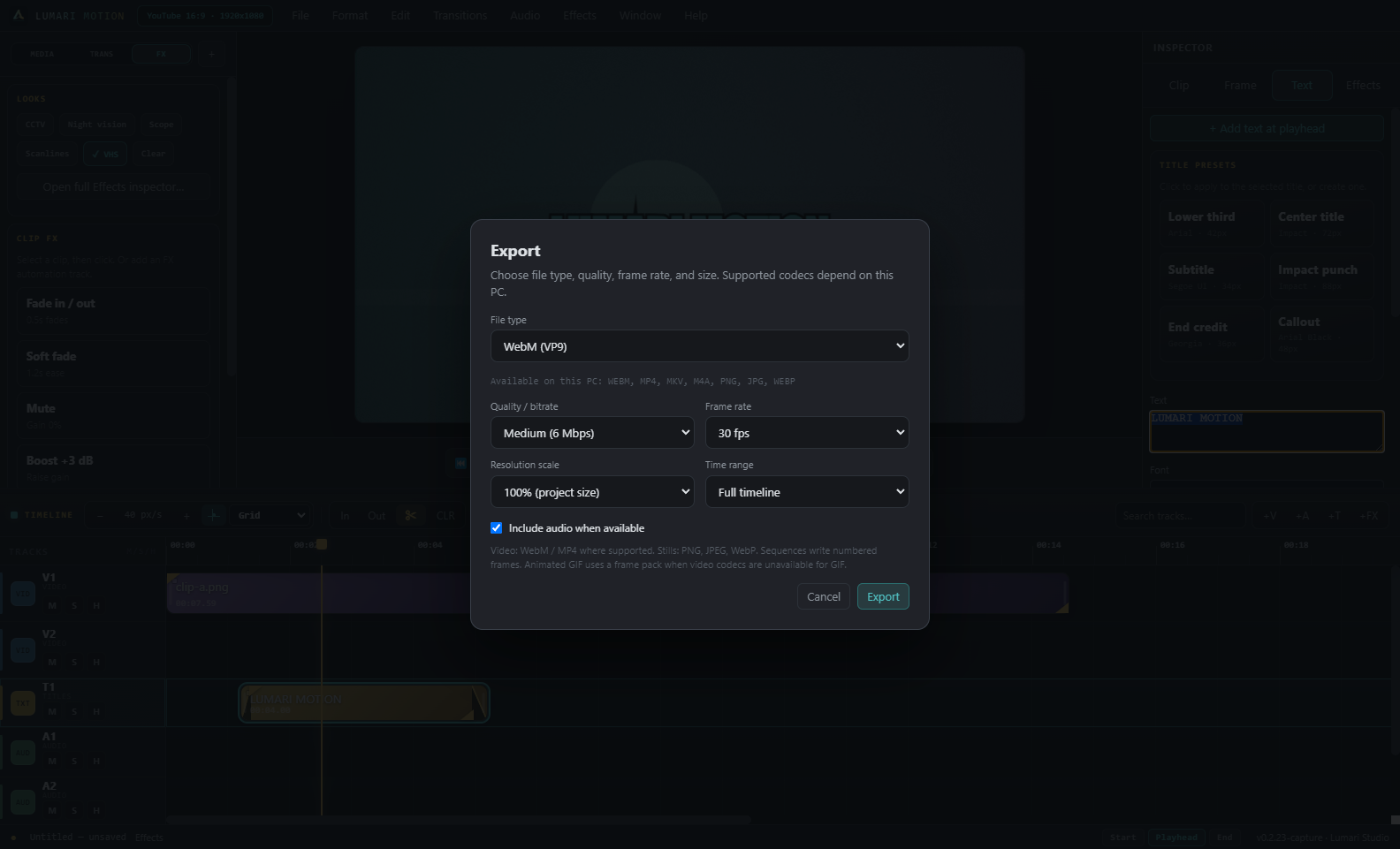
Task: Click the CLR timeline button
Action: click(445, 515)
